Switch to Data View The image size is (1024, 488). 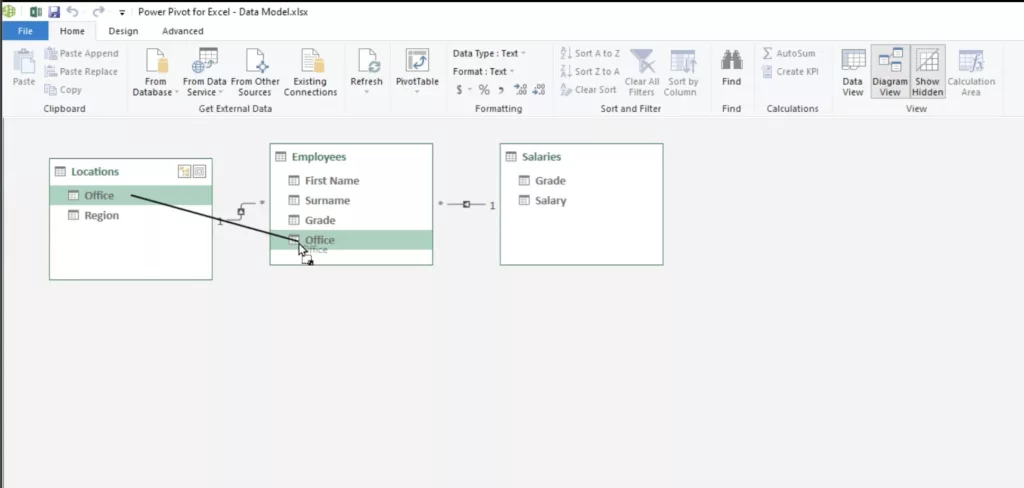[852, 72]
